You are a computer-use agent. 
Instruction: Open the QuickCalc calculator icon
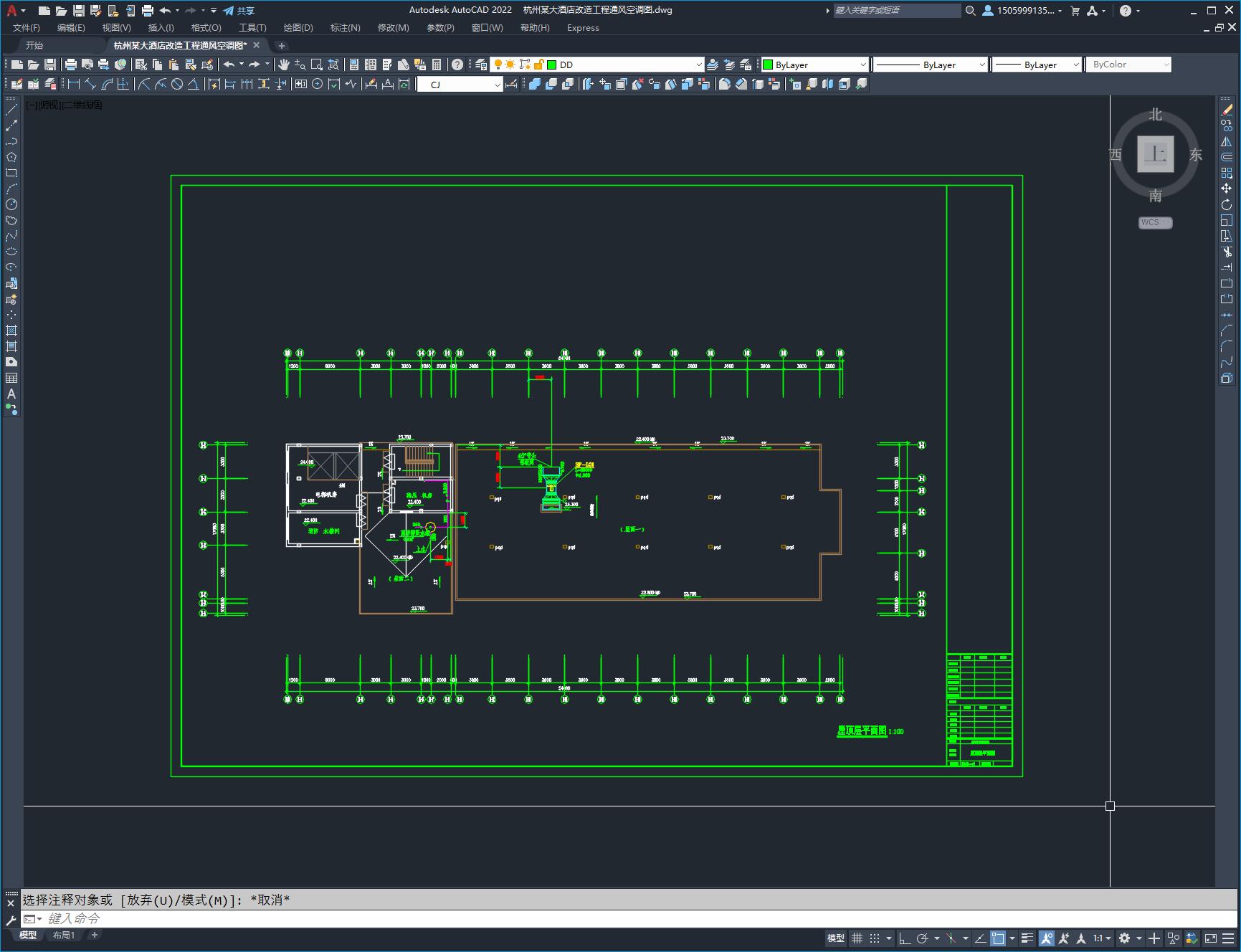pyautogui.click(x=437, y=65)
